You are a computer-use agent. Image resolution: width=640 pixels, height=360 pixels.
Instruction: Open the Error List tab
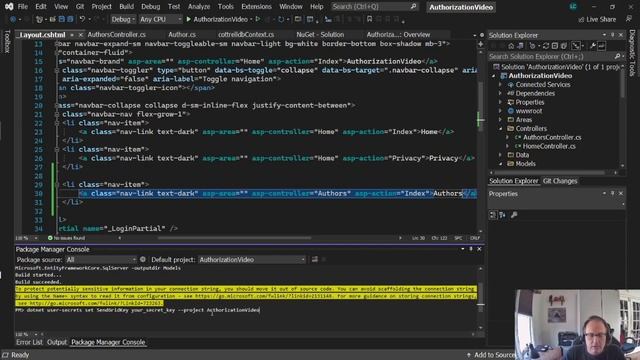coord(29,342)
